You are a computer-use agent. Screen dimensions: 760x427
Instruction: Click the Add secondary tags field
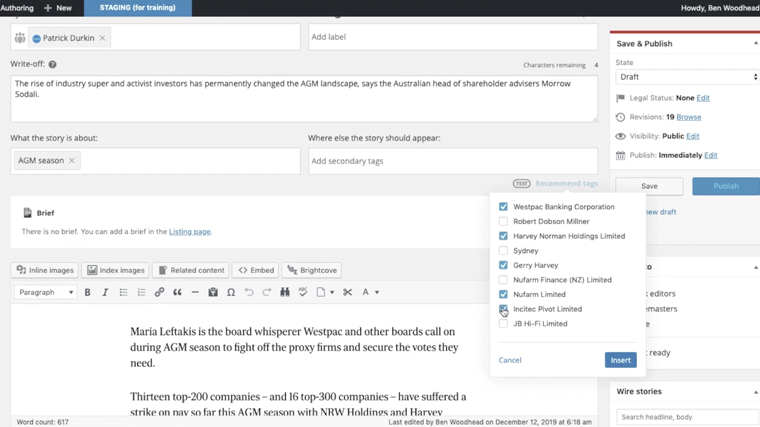[x=453, y=161]
